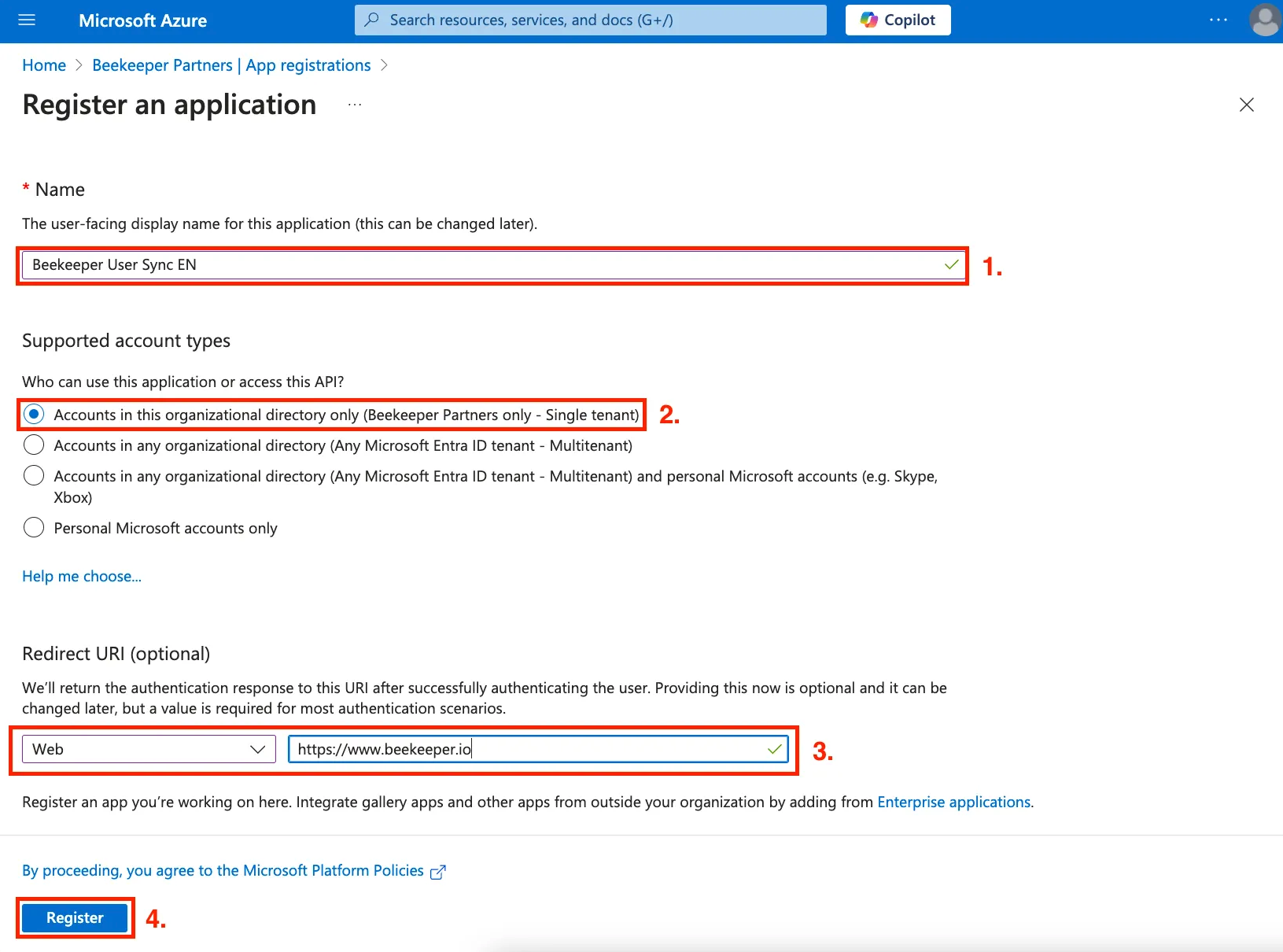The image size is (1283, 952).
Task: Focus the Search resources, services, and docs box
Action: 590,20
